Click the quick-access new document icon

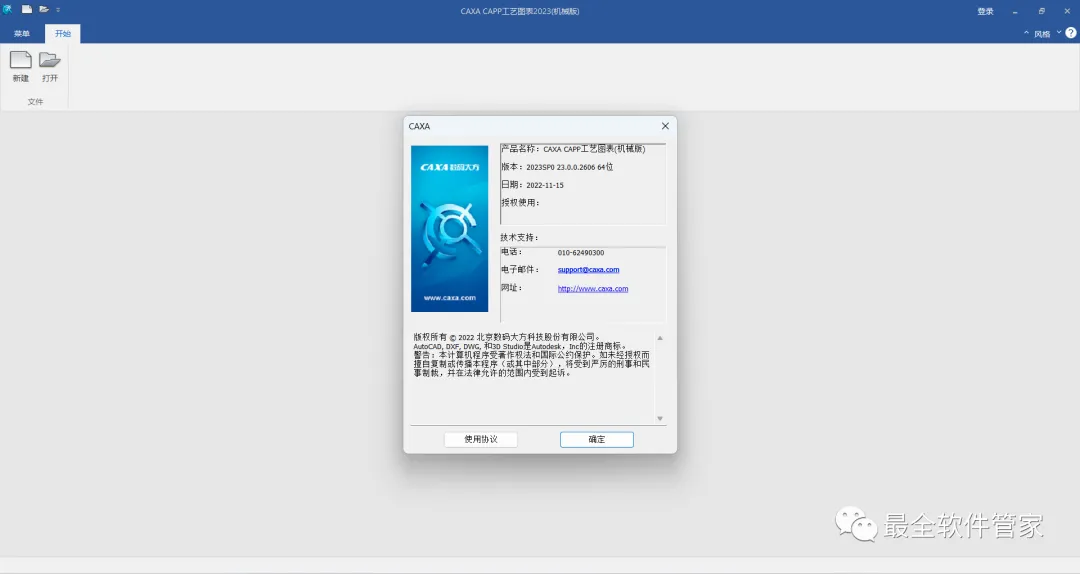(27, 9)
